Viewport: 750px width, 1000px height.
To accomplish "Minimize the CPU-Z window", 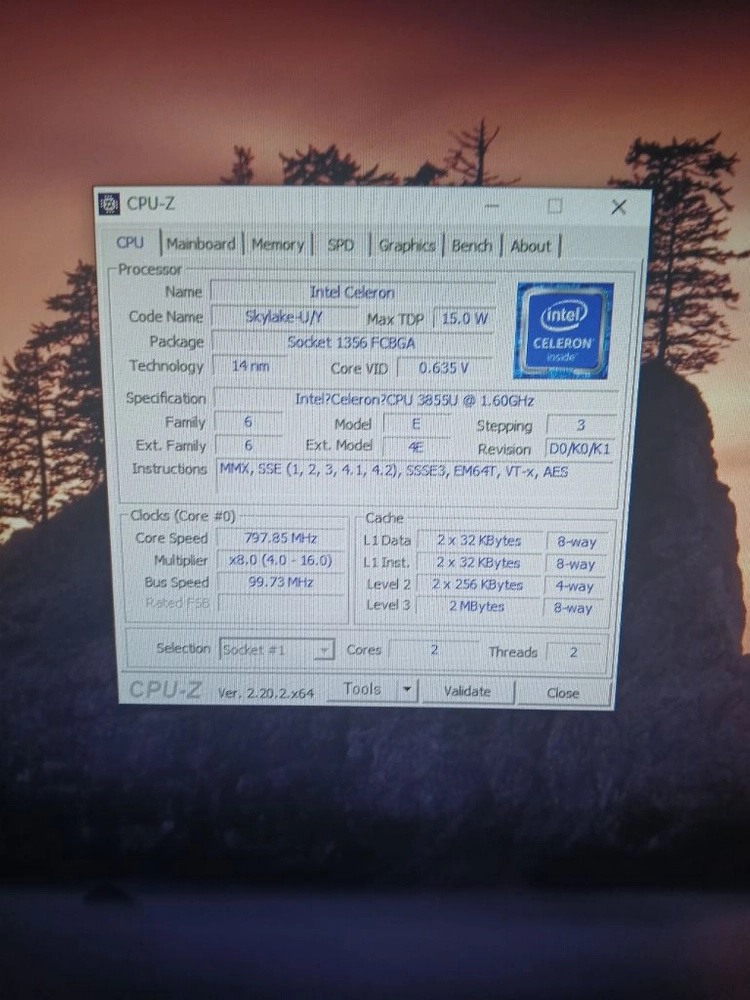I will (x=492, y=206).
